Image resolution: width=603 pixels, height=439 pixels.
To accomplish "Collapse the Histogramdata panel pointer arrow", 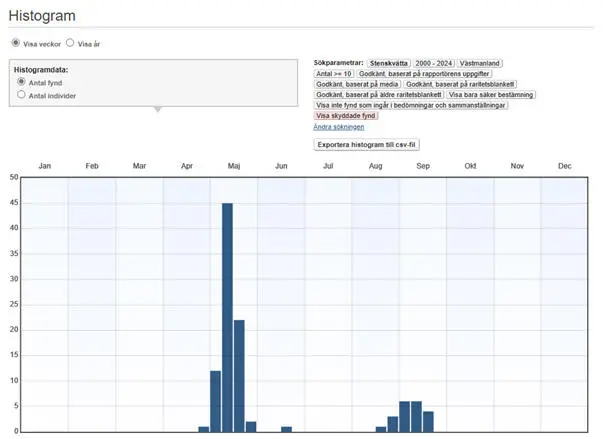I will [x=155, y=110].
